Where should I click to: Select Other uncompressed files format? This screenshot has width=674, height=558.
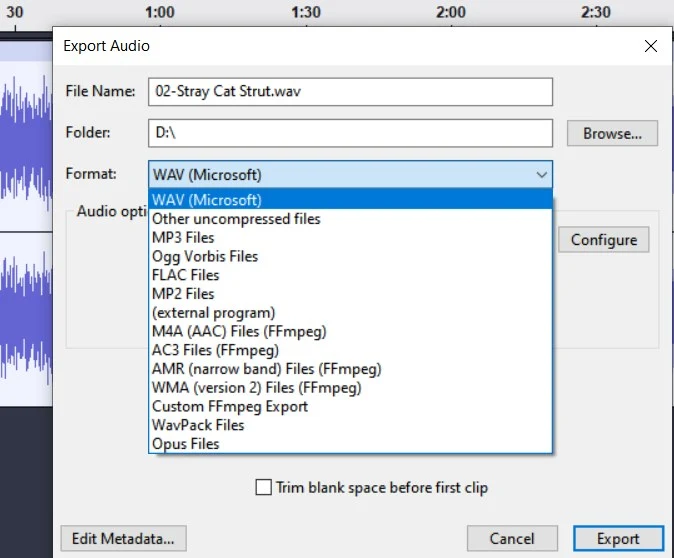(x=350, y=219)
